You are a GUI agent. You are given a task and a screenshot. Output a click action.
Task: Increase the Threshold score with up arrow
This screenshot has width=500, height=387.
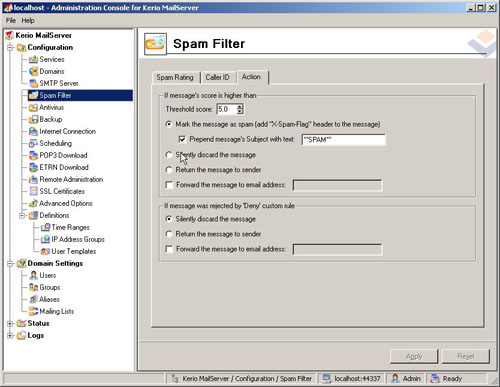[240, 107]
